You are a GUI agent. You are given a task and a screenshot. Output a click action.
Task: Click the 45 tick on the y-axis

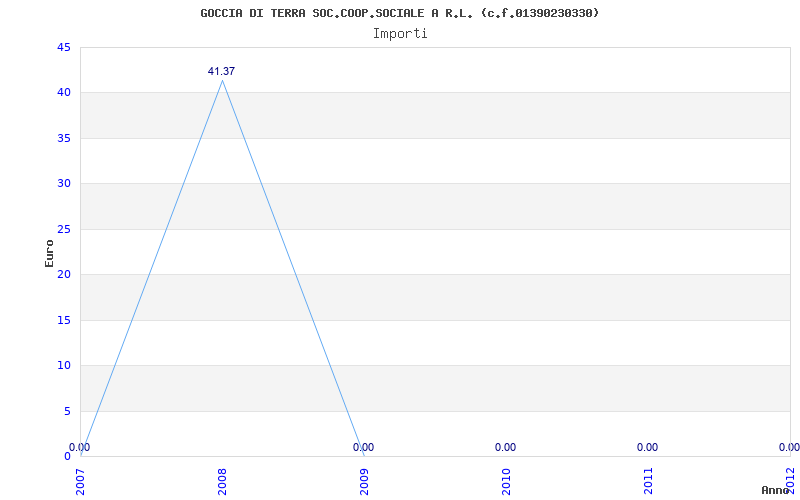[64, 47]
